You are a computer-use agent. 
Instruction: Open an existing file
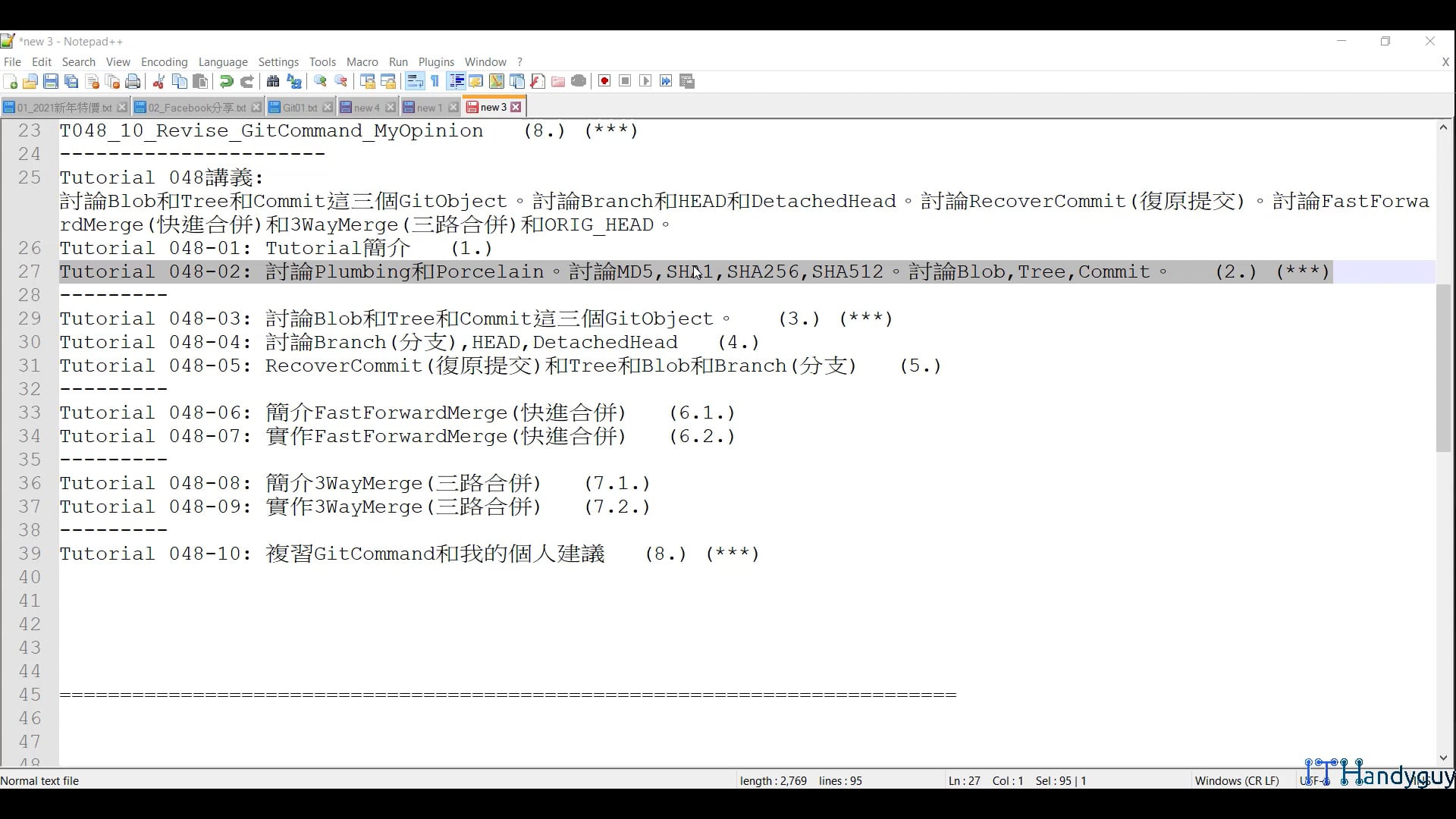coord(30,81)
